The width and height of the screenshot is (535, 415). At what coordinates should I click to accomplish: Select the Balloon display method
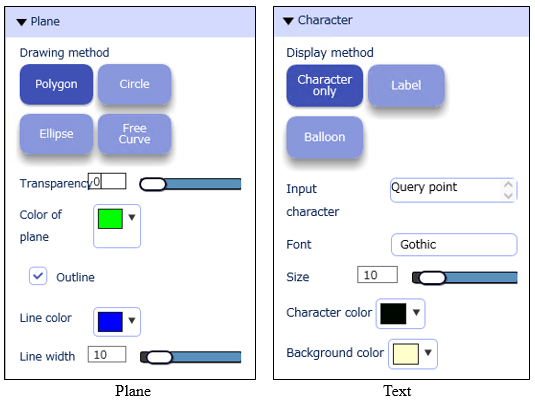[x=324, y=137]
